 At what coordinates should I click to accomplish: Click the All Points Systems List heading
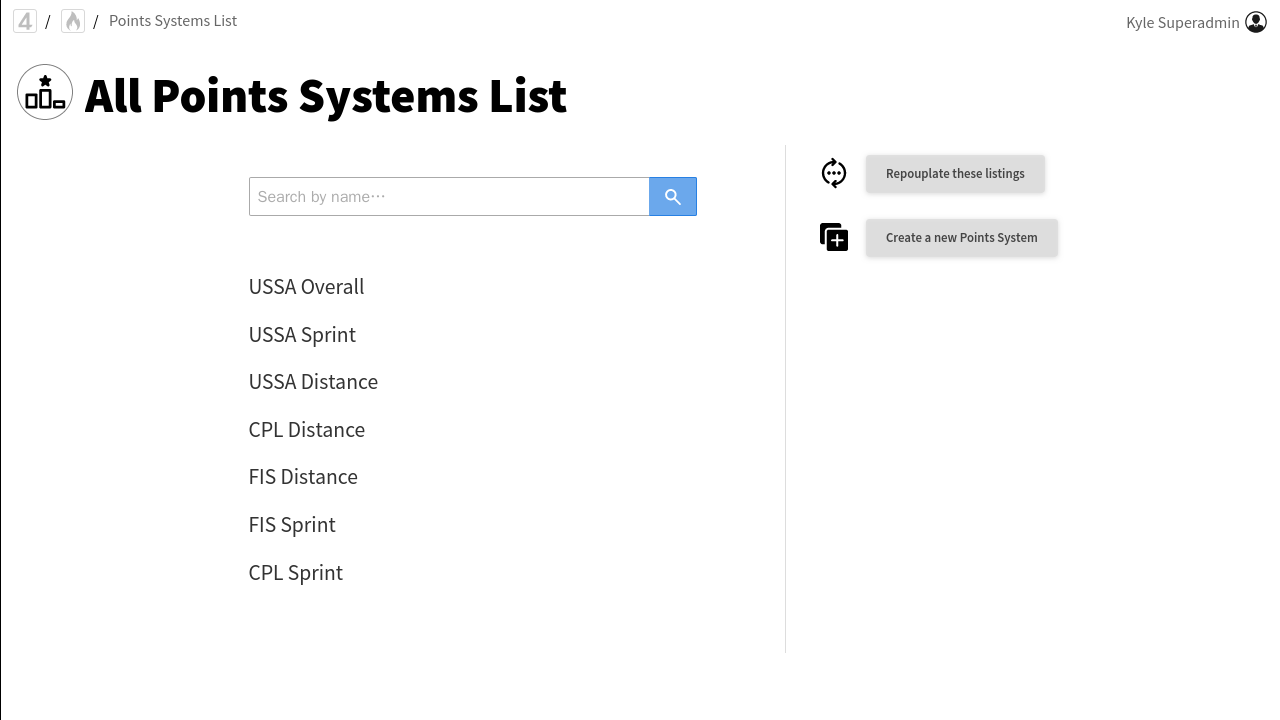pos(325,96)
